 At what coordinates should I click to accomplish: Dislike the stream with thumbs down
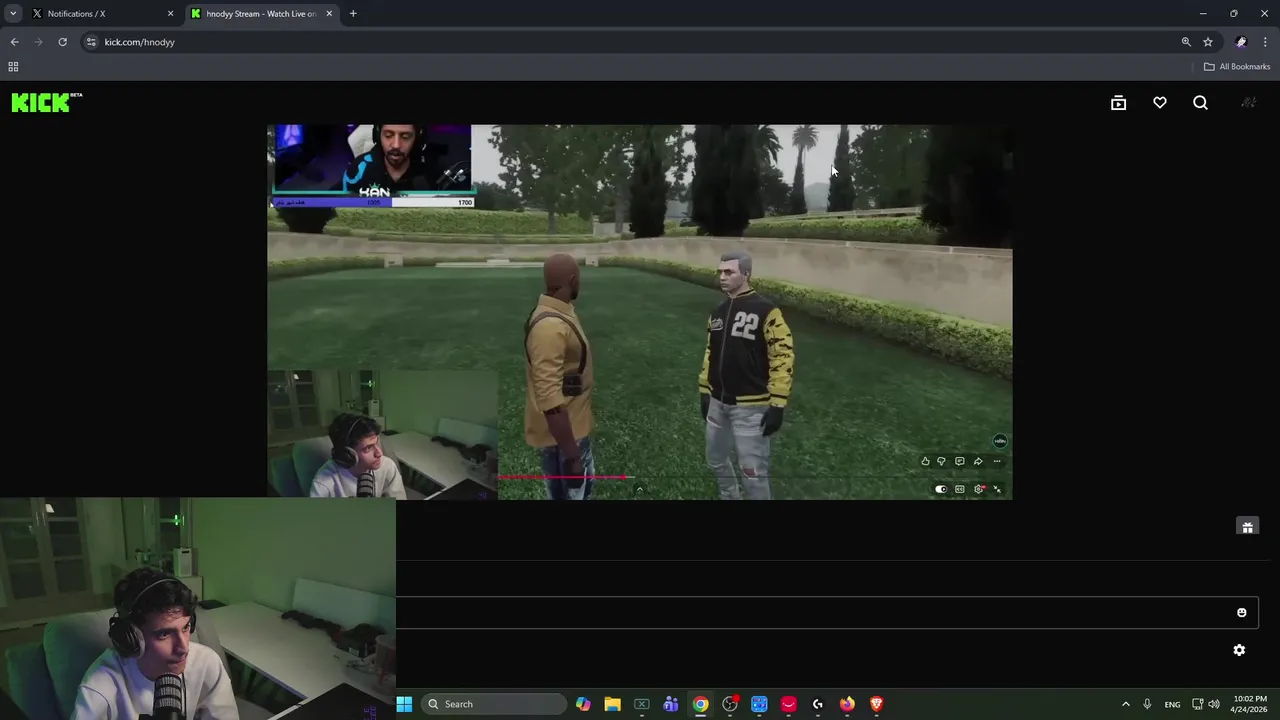click(941, 461)
